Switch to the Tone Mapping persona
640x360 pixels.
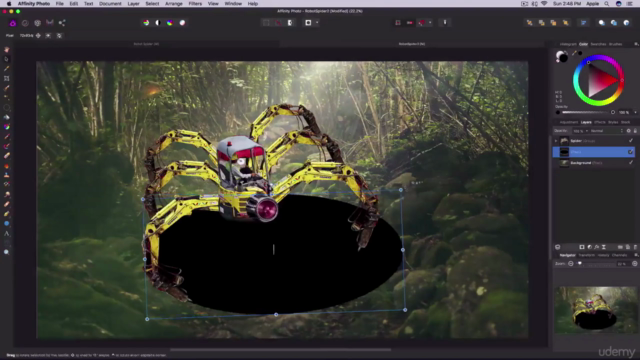pos(50,23)
